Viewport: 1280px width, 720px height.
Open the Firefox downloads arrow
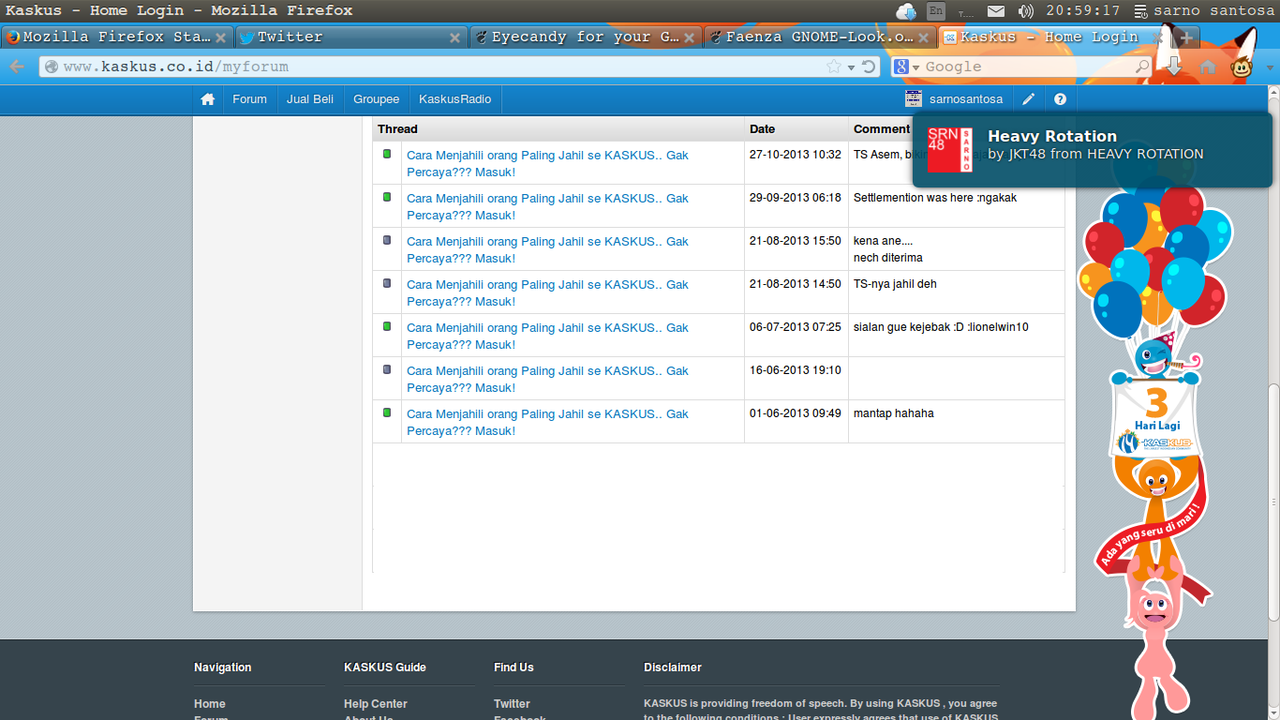[x=1174, y=67]
